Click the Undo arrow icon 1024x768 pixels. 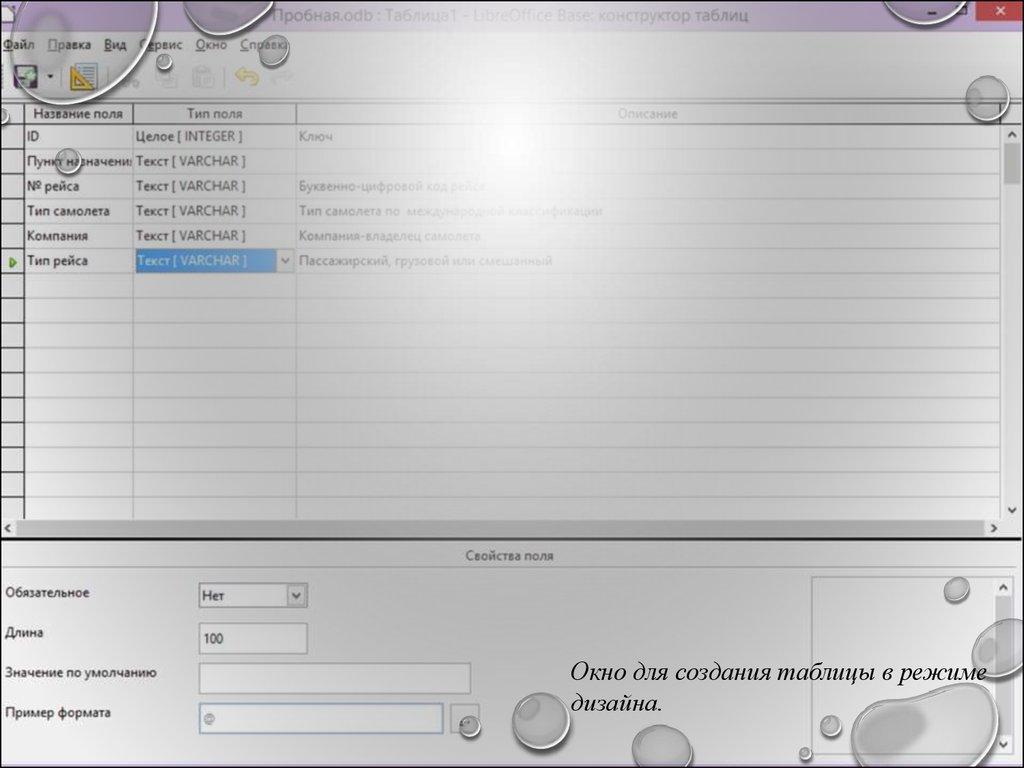[246, 77]
